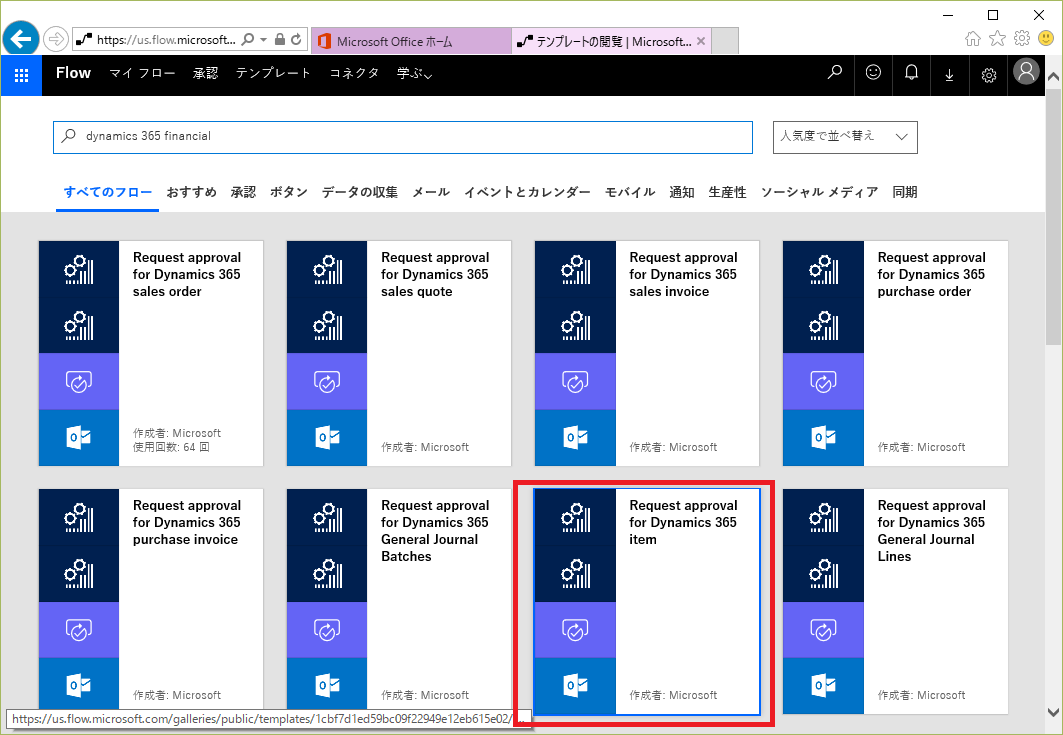Open the user account avatar
The width and height of the screenshot is (1063, 735).
(x=1026, y=71)
